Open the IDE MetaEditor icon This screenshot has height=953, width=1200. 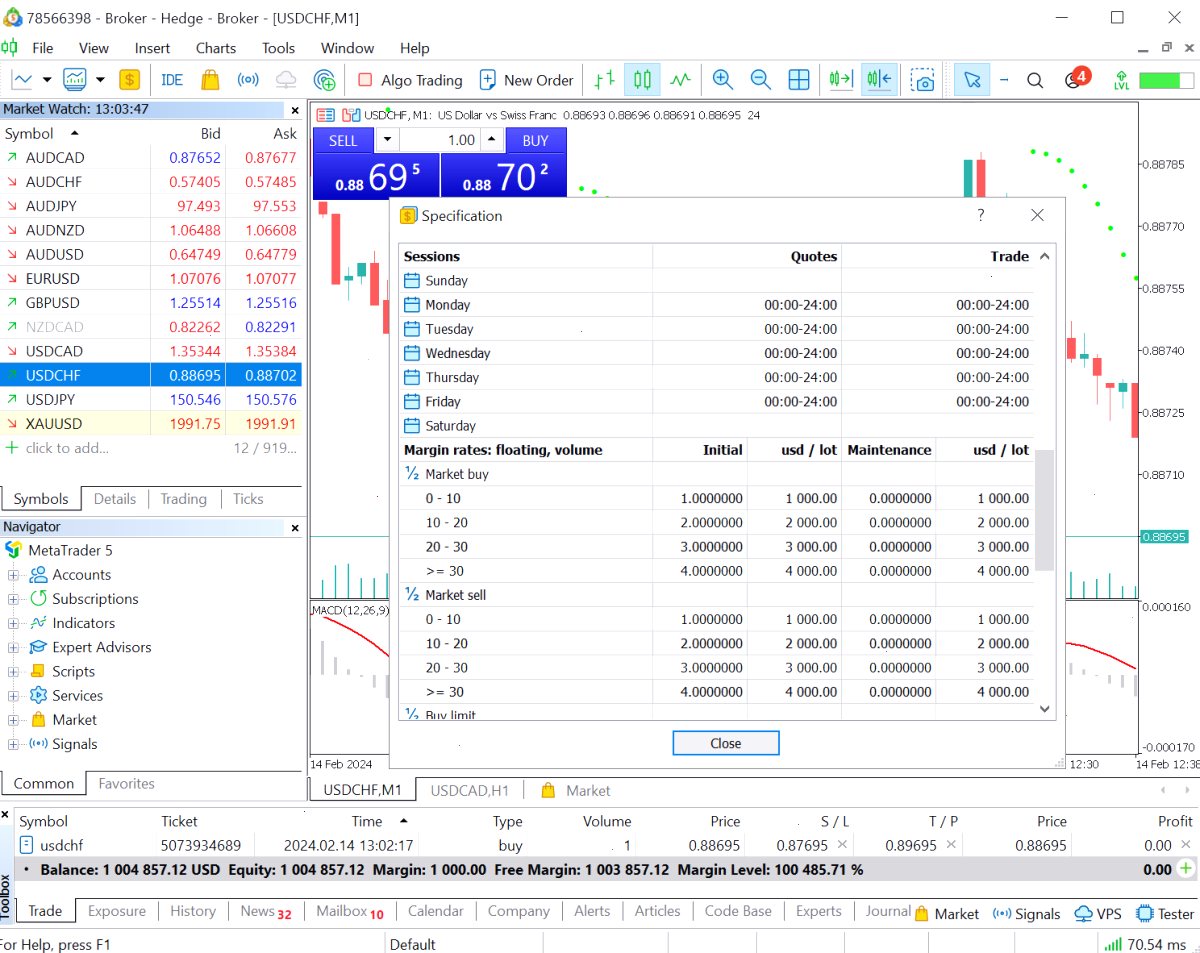pyautogui.click(x=172, y=80)
